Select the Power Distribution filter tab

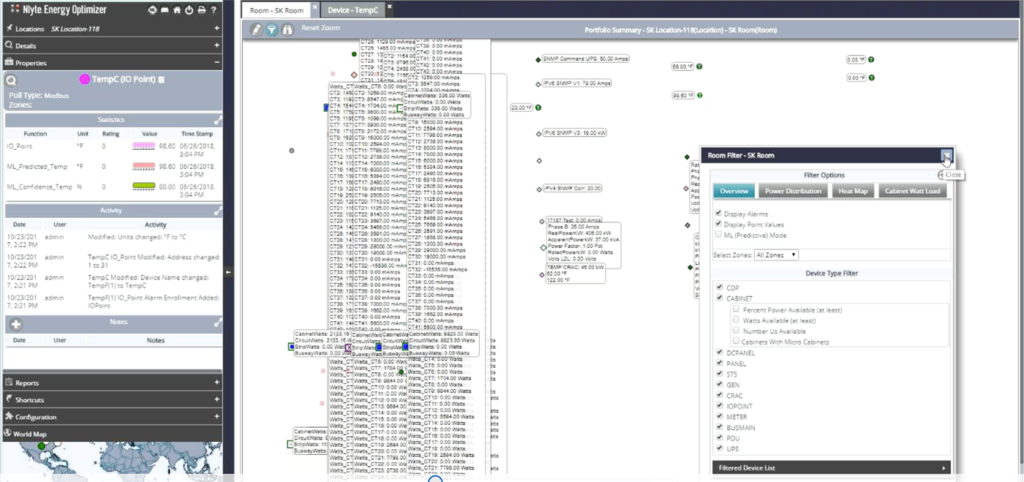pyautogui.click(x=793, y=191)
